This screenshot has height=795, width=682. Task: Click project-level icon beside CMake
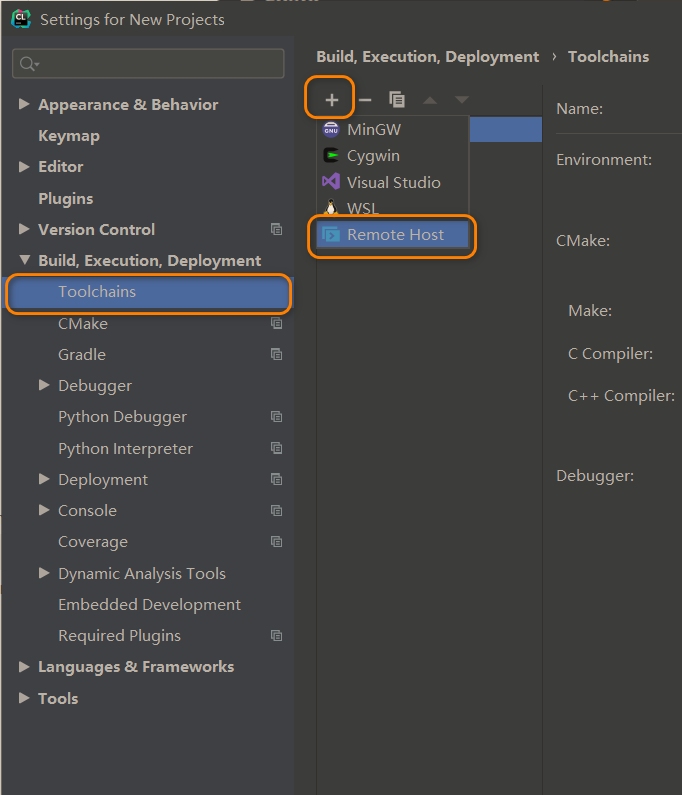coord(276,323)
